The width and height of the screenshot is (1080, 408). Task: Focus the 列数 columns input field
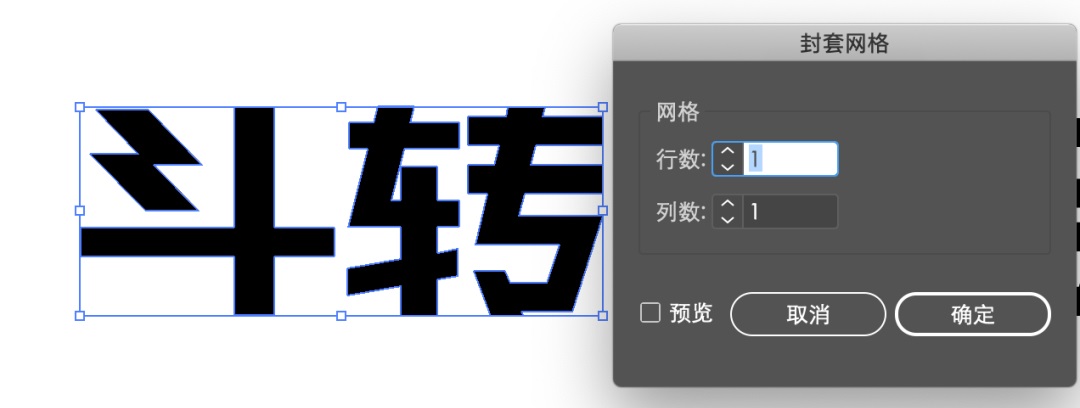791,212
